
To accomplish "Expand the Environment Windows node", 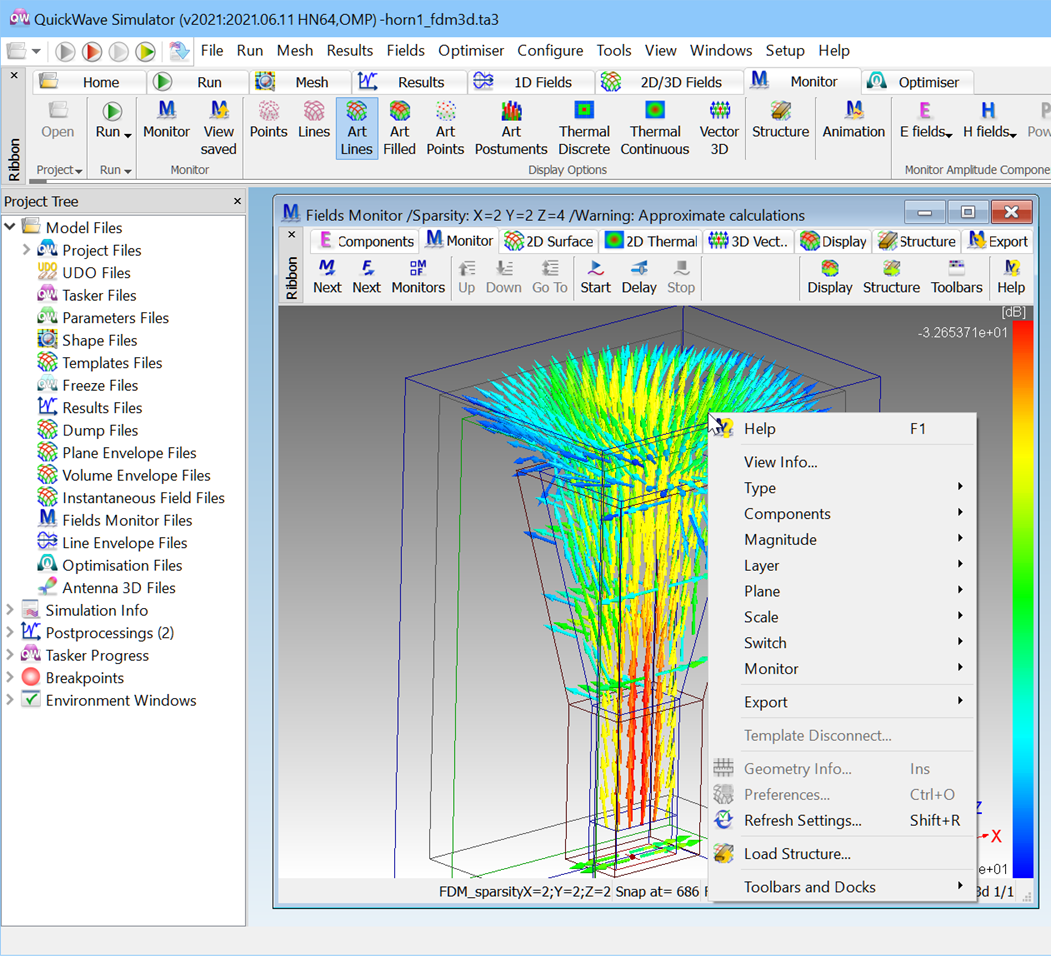I will click(10, 699).
